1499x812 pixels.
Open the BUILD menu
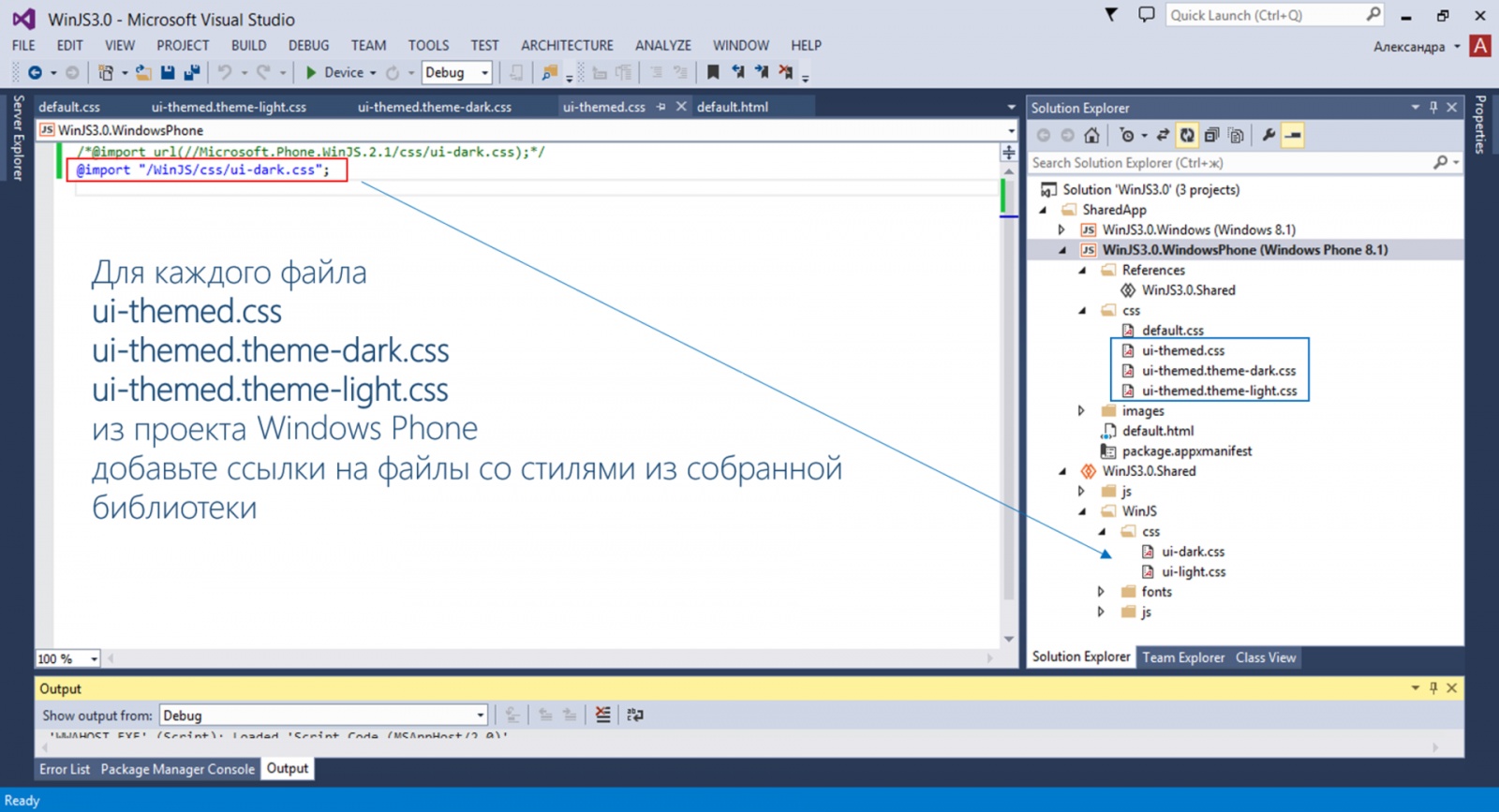tap(248, 45)
